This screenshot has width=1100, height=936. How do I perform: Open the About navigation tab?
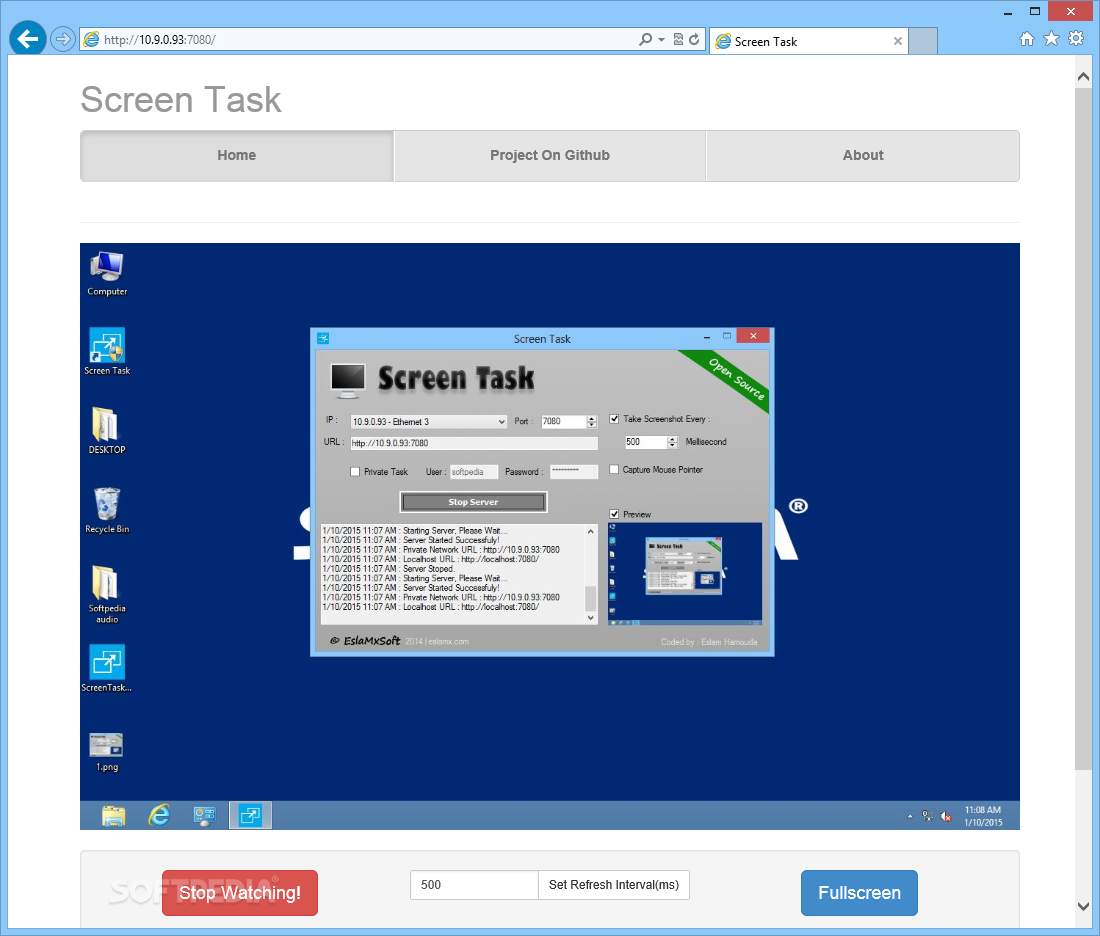coord(863,155)
